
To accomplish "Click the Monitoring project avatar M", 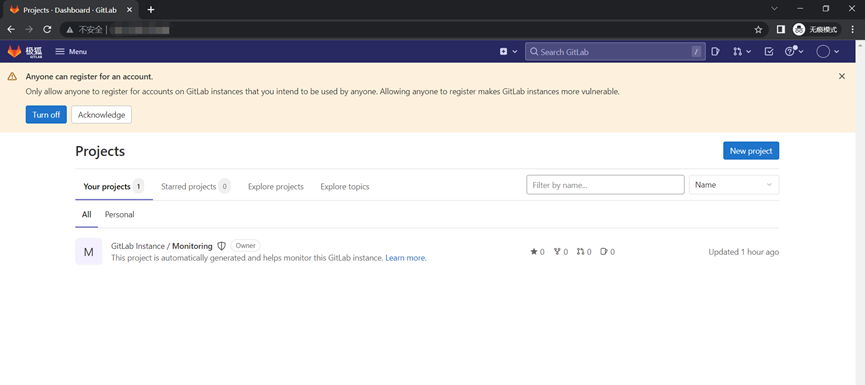I will [x=89, y=252].
